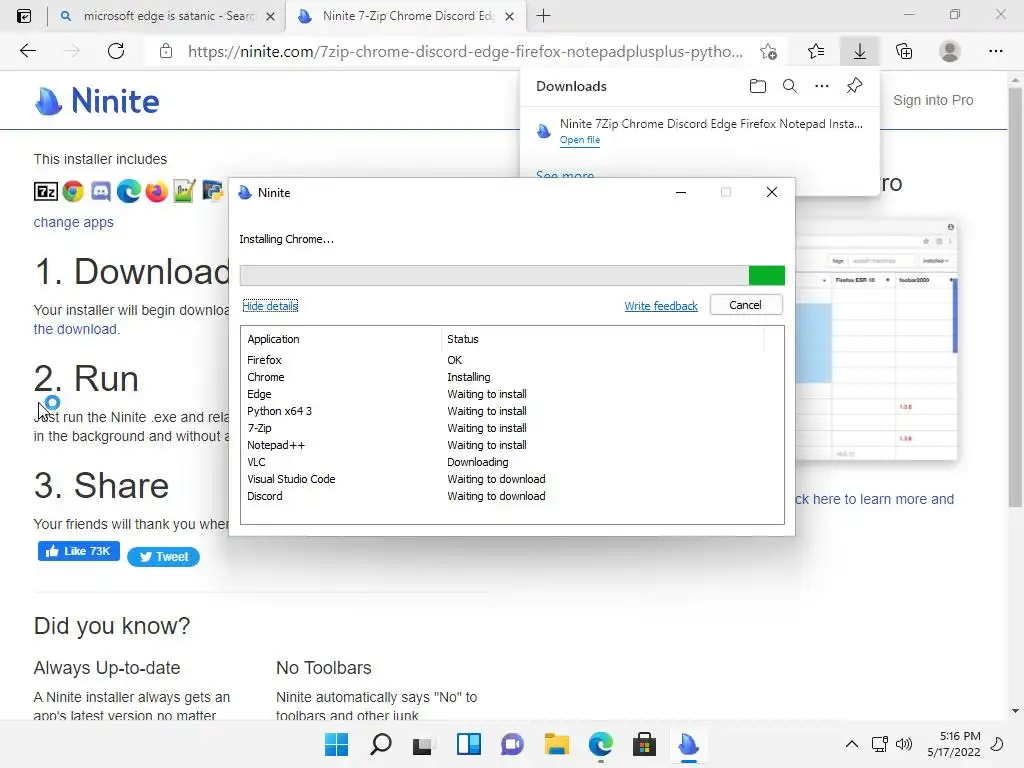This screenshot has height=768, width=1024.
Task: Click the installer progress bar
Action: [x=512, y=276]
